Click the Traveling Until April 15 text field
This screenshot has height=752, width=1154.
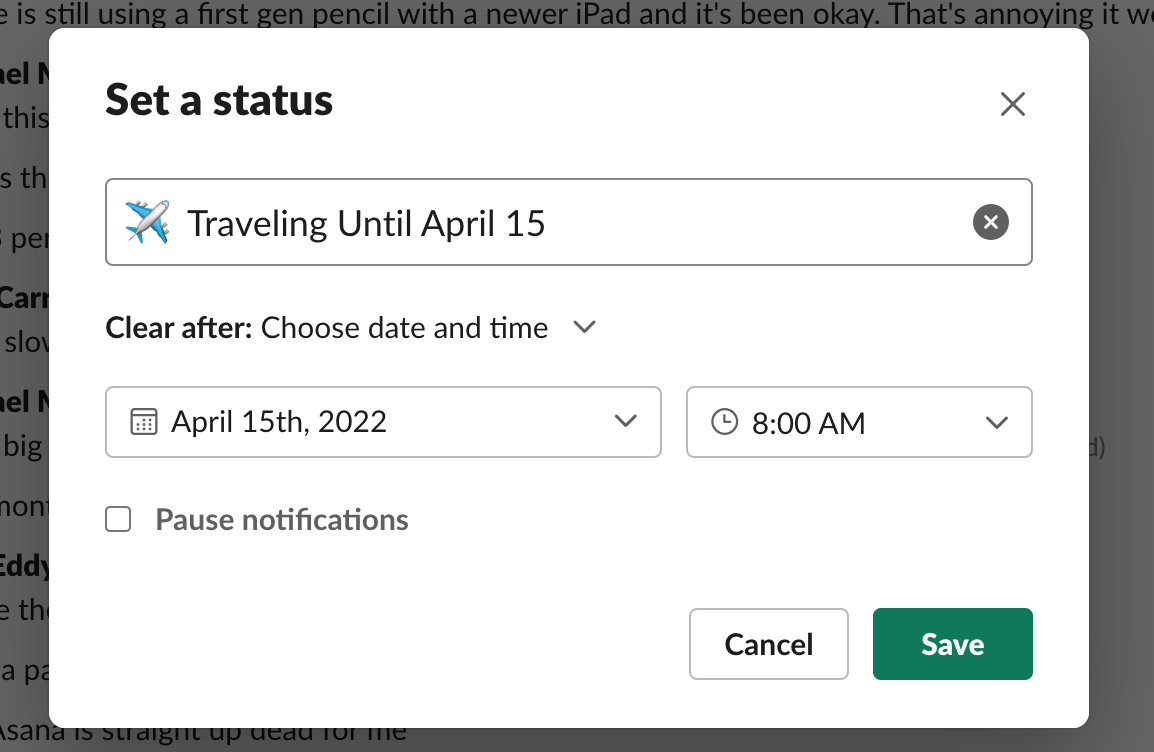tap(450, 222)
